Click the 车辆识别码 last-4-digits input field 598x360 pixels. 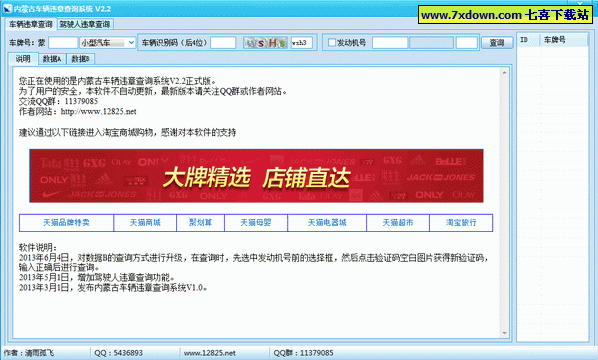coord(223,43)
